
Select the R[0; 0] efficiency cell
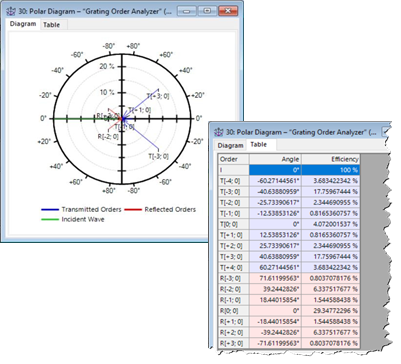(x=330, y=311)
